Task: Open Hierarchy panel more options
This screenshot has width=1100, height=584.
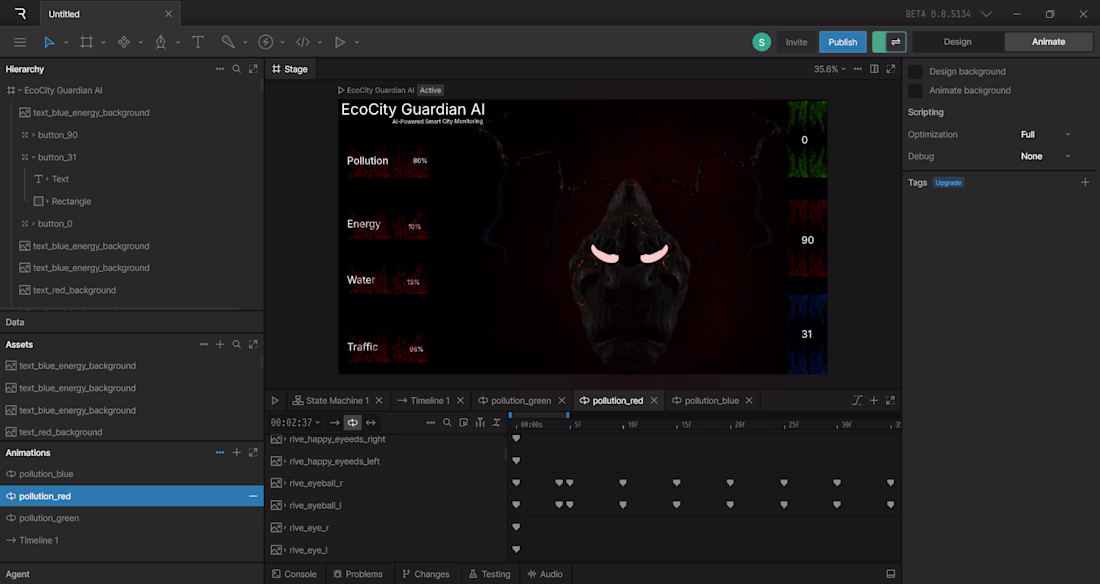Action: [220, 69]
